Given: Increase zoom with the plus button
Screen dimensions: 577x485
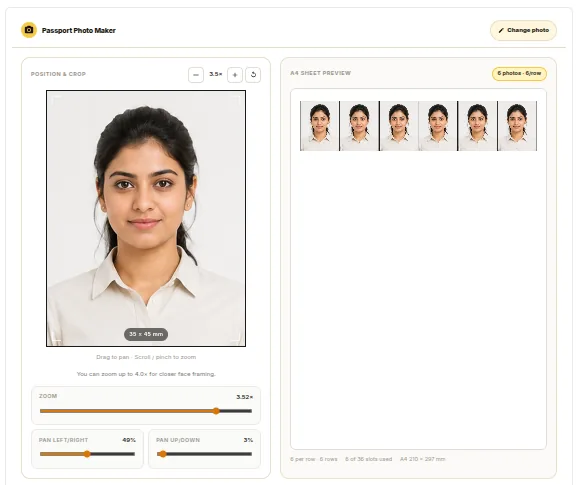Looking at the screenshot, I should [235, 75].
